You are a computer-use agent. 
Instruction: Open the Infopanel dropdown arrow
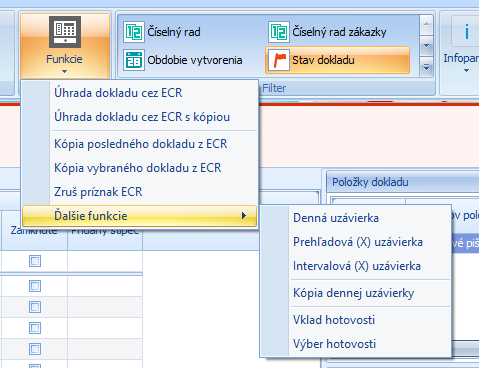click(x=466, y=71)
